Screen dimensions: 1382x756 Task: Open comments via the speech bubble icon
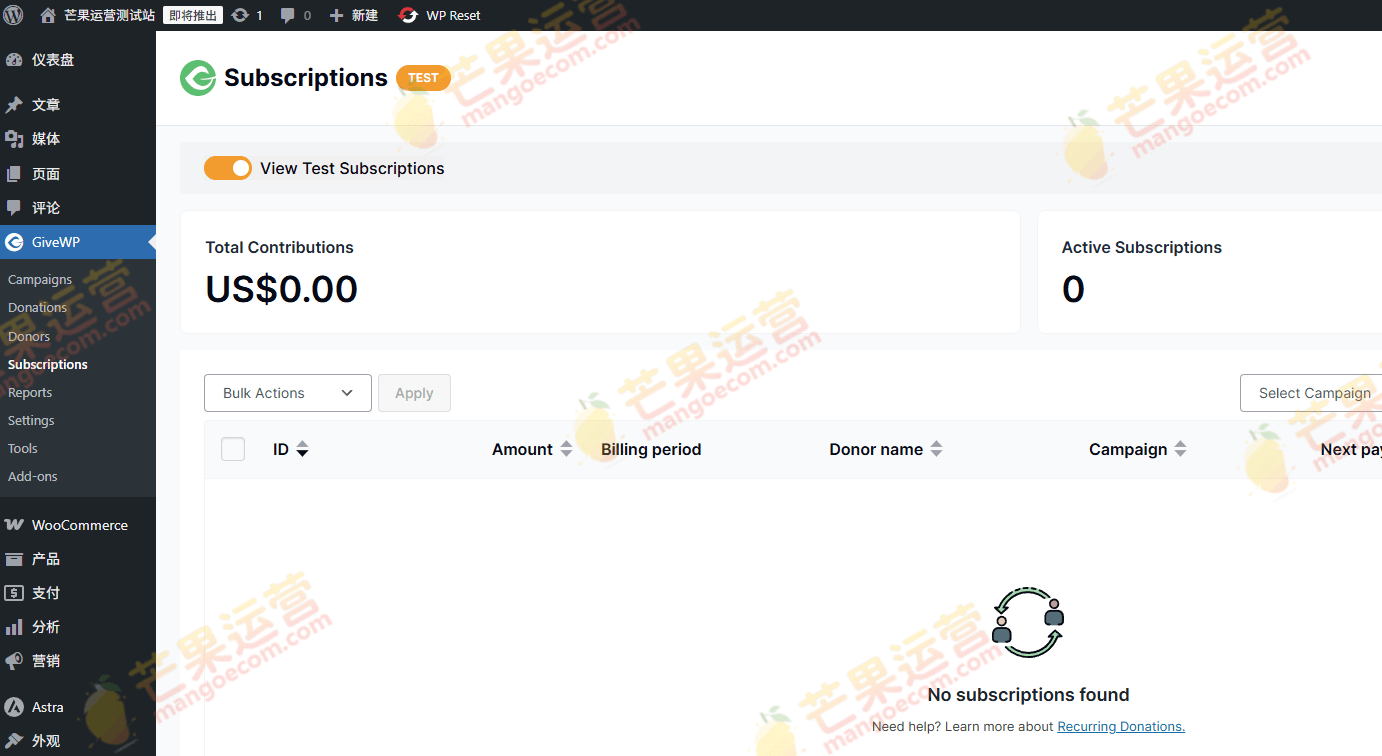(x=288, y=15)
